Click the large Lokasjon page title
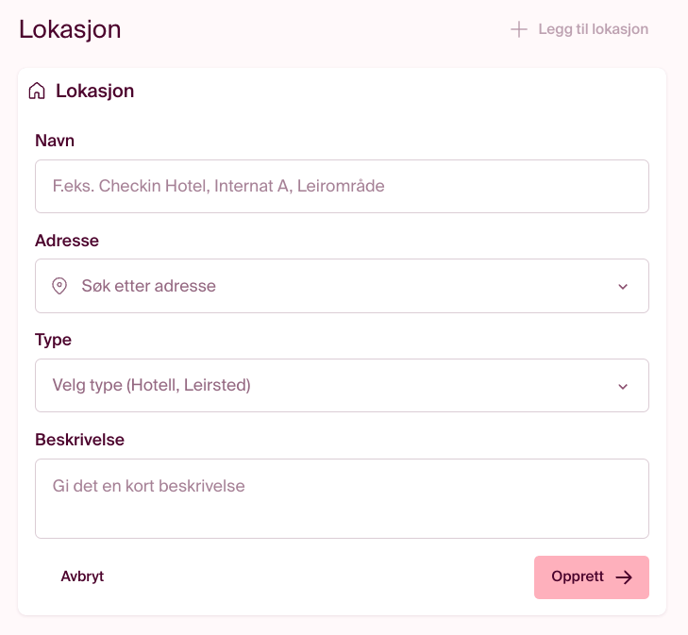Screen dimensions: 688x635 pyautogui.click(x=70, y=29)
